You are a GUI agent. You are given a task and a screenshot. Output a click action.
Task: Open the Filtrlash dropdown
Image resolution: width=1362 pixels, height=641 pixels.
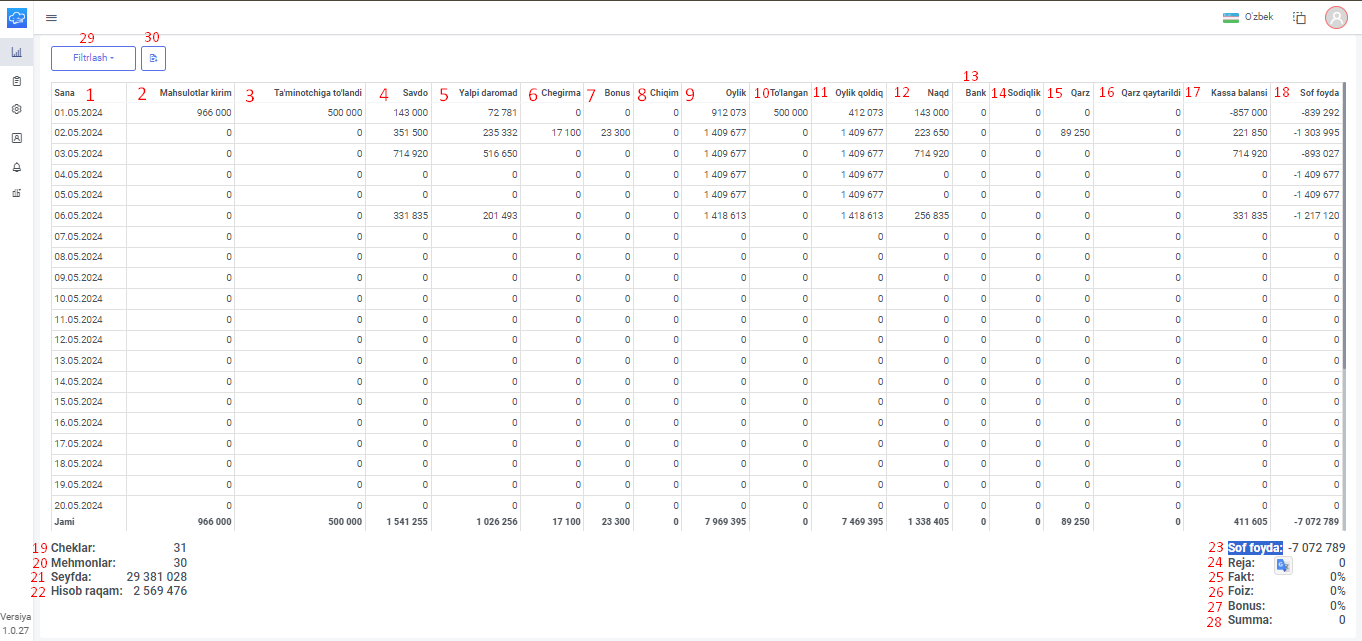pos(93,58)
